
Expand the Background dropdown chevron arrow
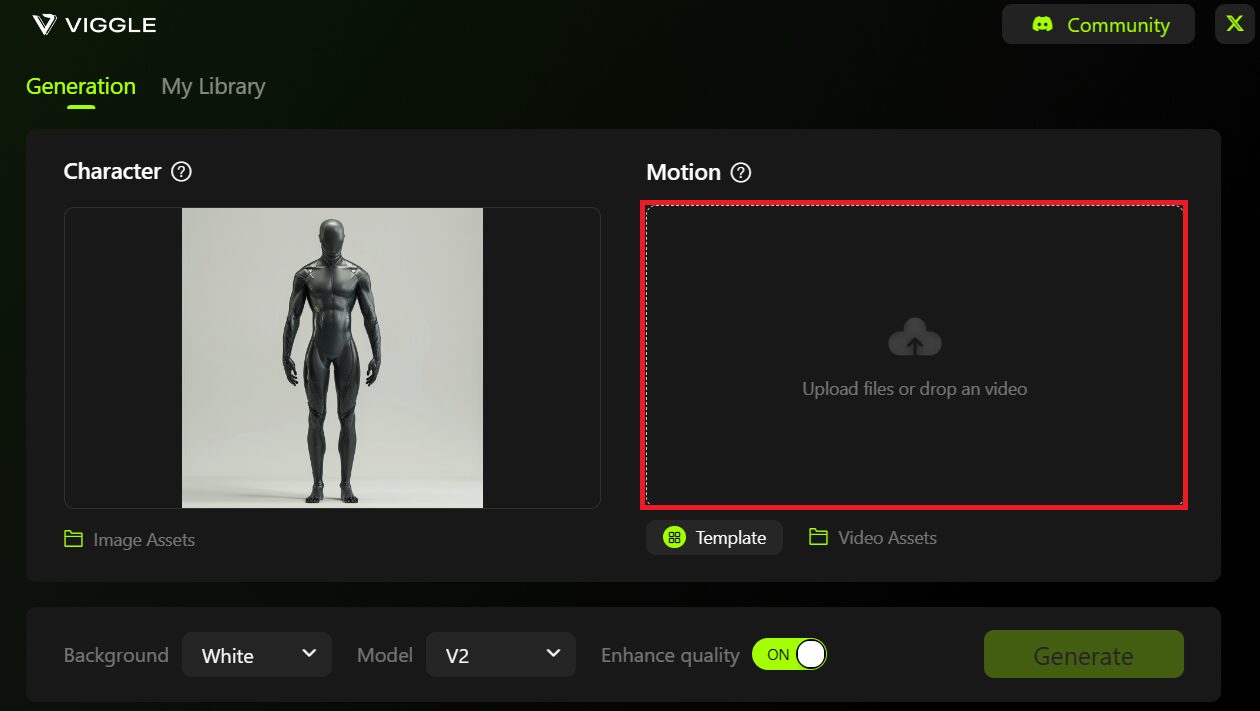[309, 654]
